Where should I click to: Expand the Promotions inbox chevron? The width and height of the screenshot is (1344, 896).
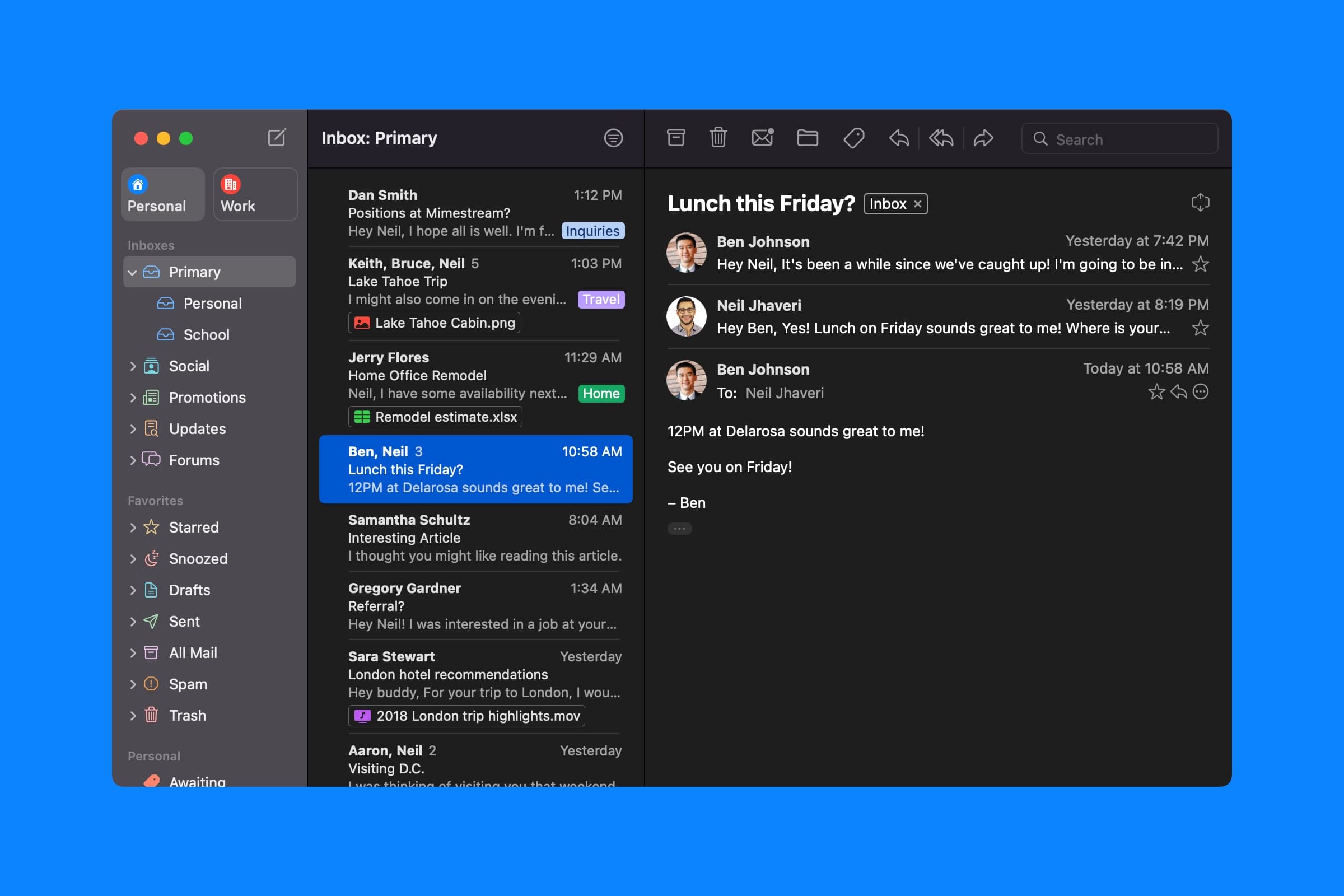(x=133, y=398)
